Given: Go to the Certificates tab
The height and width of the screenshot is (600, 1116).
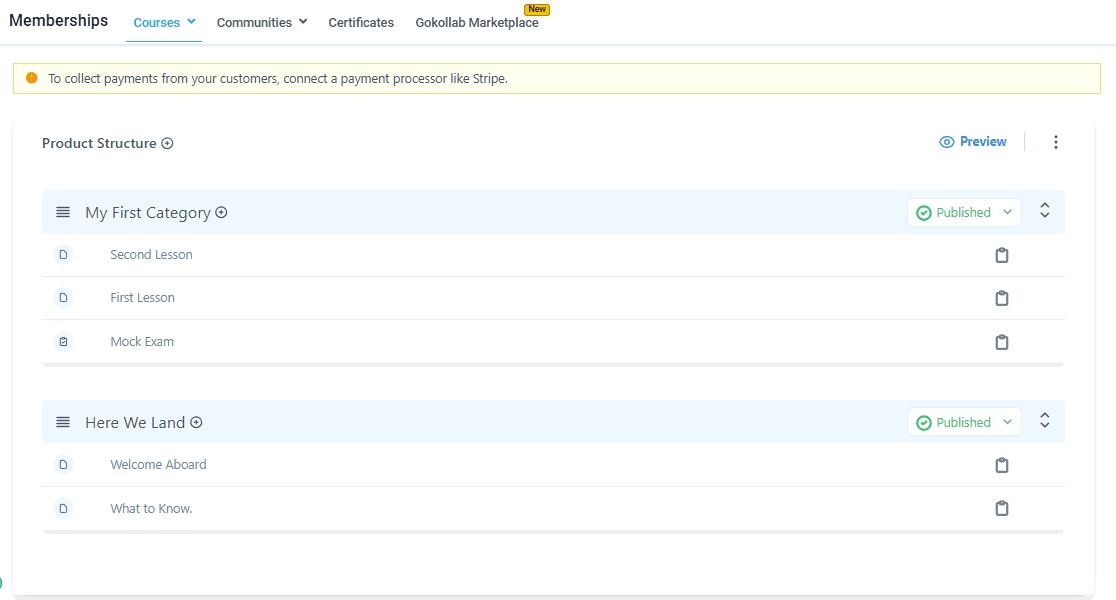Looking at the screenshot, I should pos(361,22).
